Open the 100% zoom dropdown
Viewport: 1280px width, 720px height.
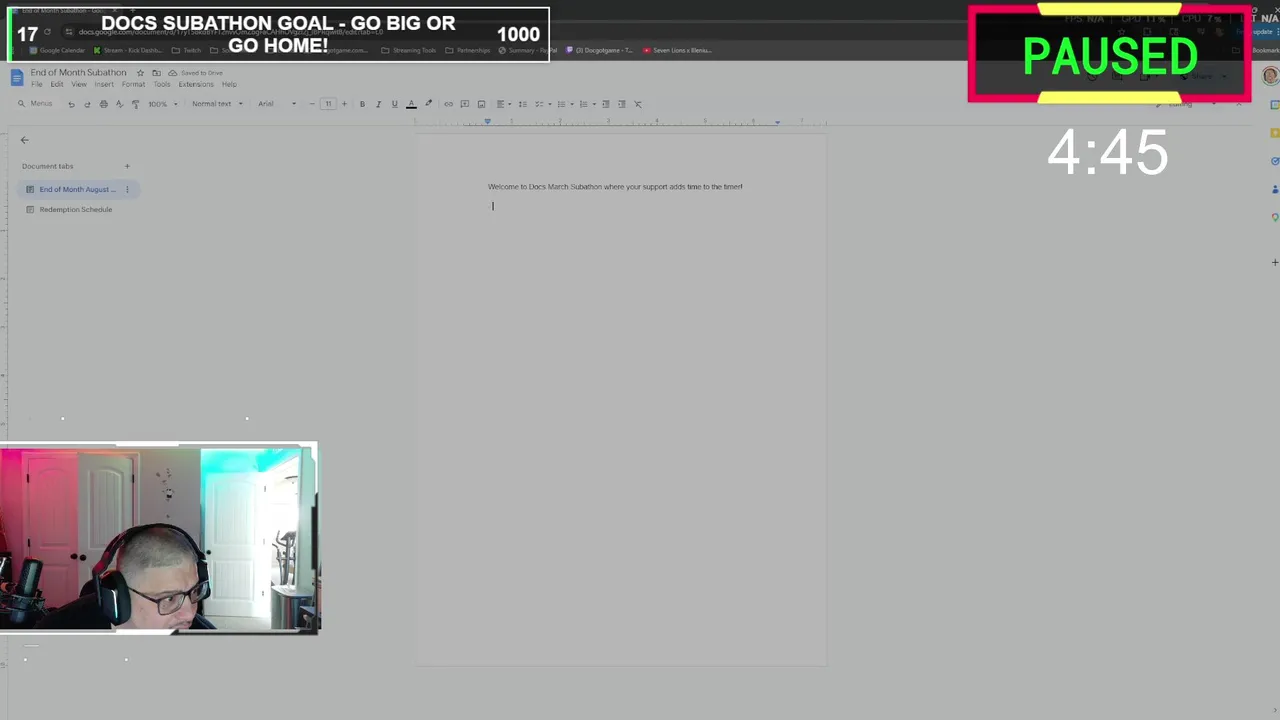tap(162, 104)
